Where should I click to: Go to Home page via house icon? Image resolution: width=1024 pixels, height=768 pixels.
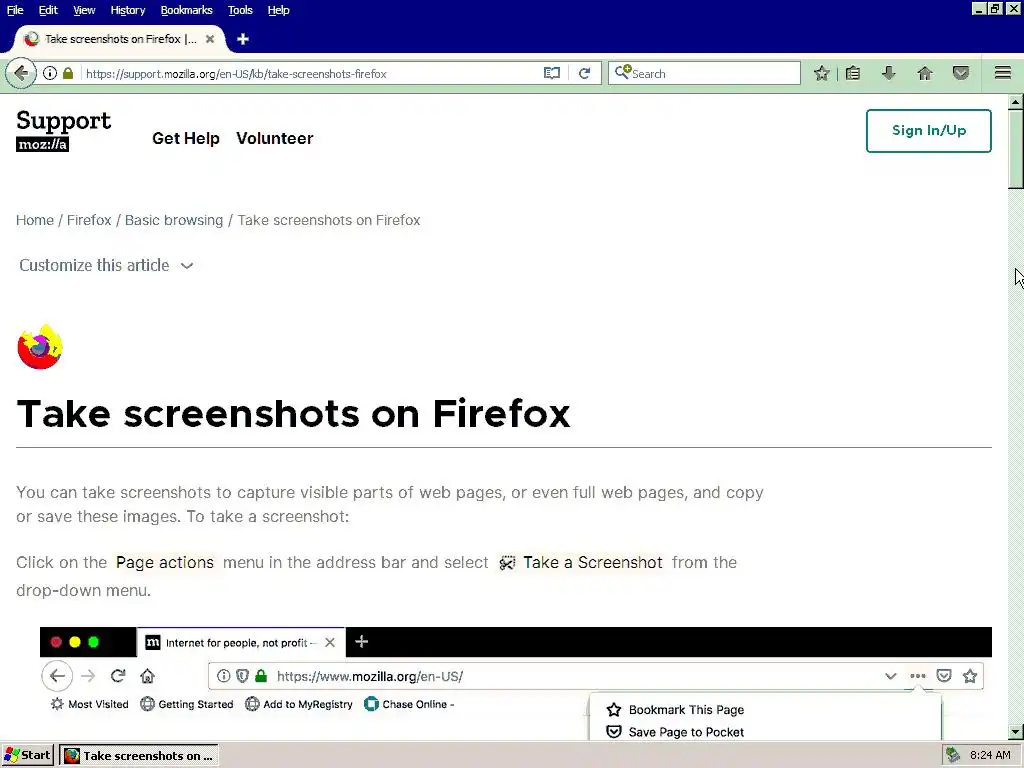coord(925,73)
